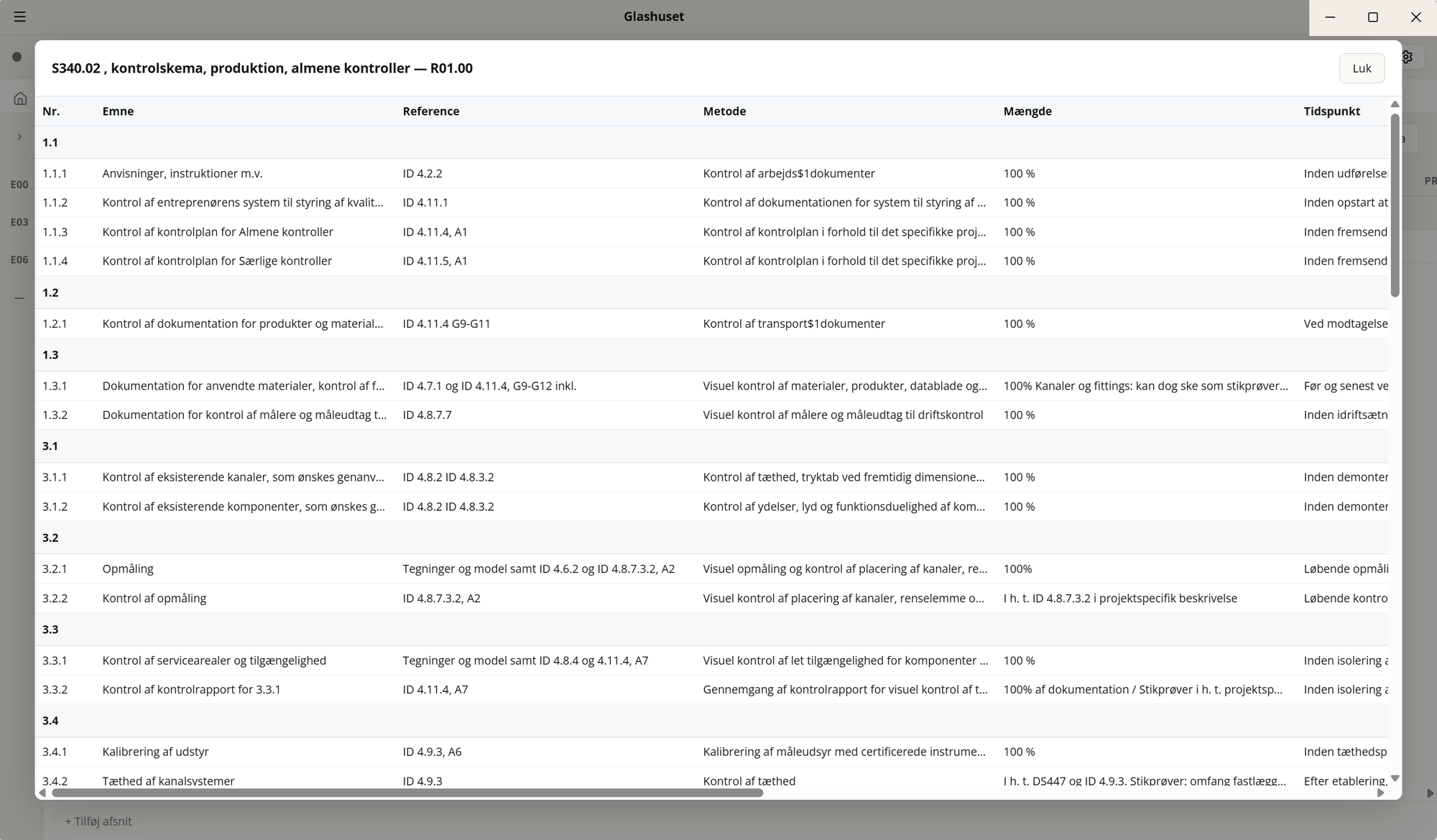Click the vertical scrollbar thumb
The width and height of the screenshot is (1437, 840).
pyautogui.click(x=1395, y=205)
